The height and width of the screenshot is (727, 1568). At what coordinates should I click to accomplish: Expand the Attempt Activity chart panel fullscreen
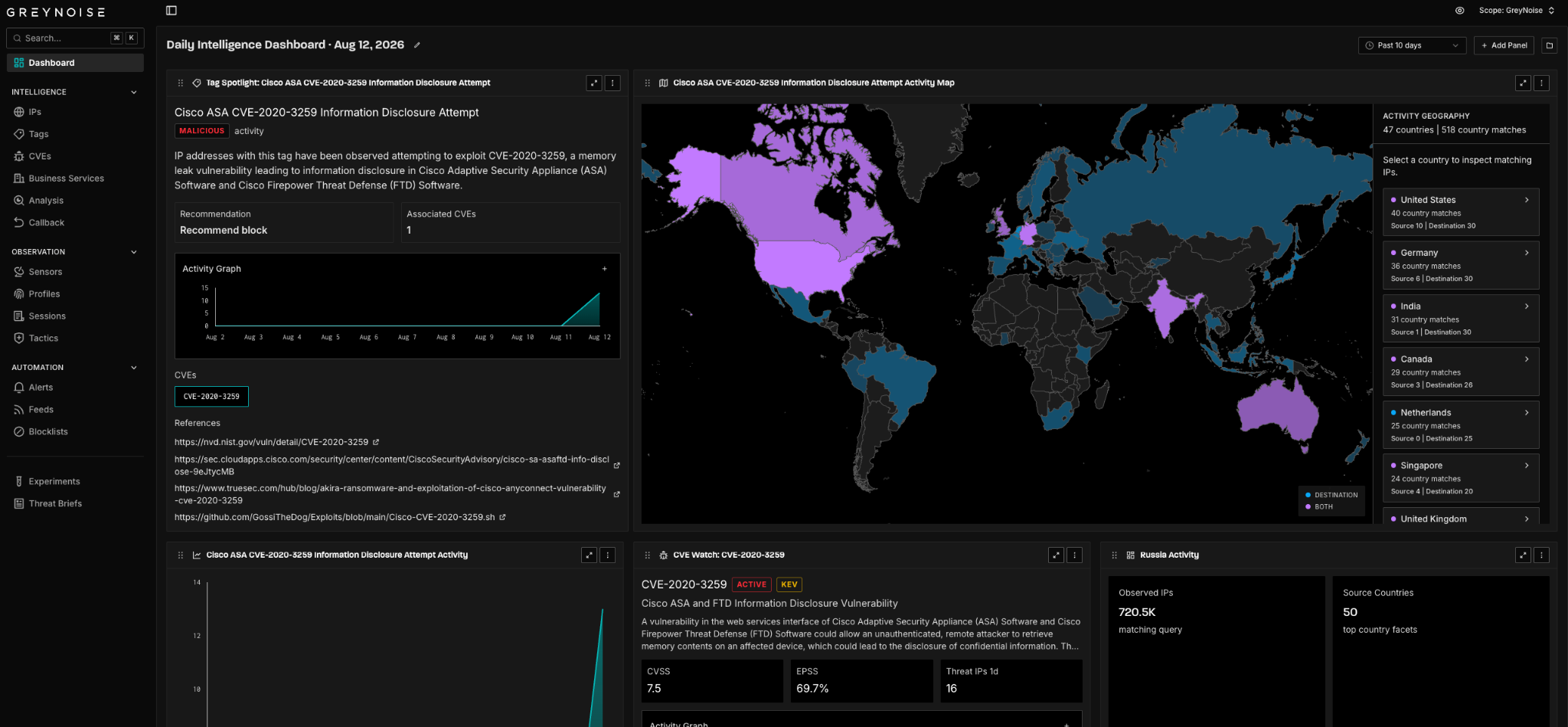click(589, 555)
